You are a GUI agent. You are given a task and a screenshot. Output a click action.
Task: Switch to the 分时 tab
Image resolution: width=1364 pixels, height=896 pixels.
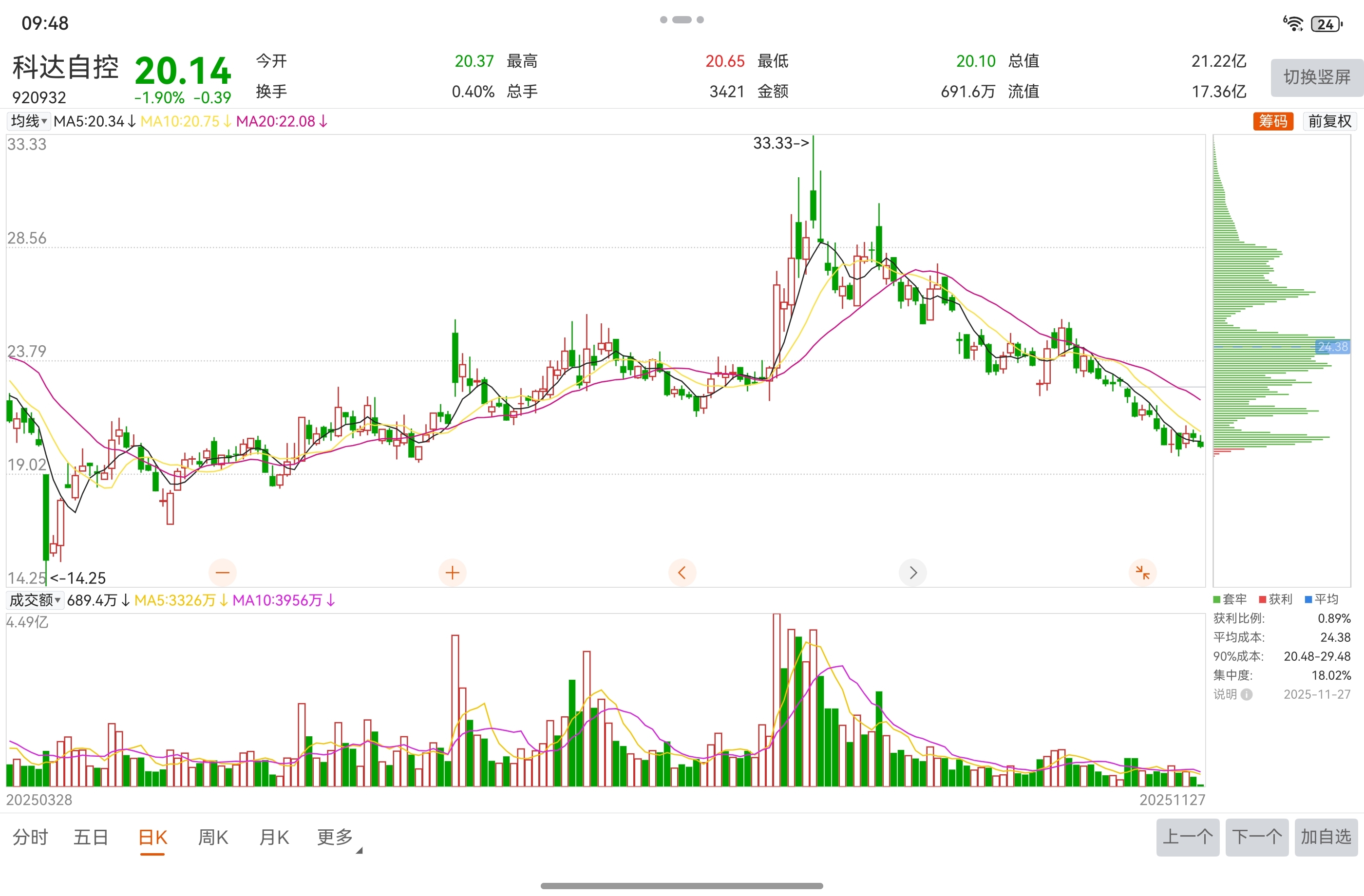[31, 838]
